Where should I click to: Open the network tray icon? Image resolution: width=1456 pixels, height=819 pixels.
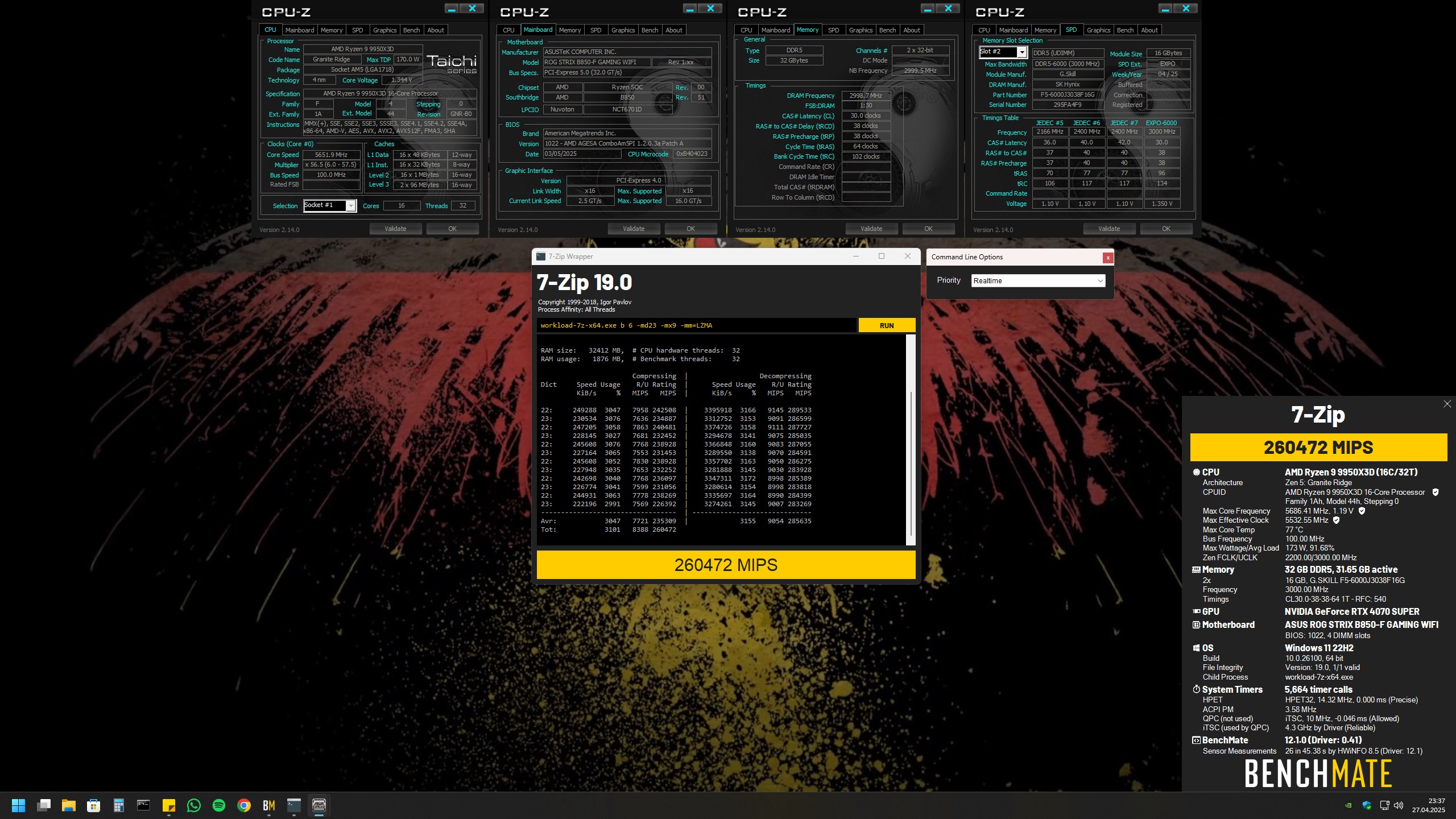tap(1384, 805)
